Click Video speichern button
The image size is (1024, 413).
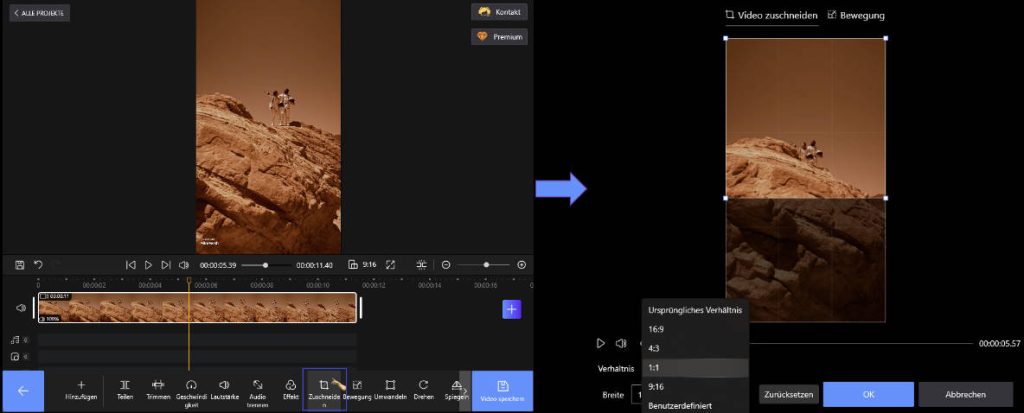coord(502,391)
